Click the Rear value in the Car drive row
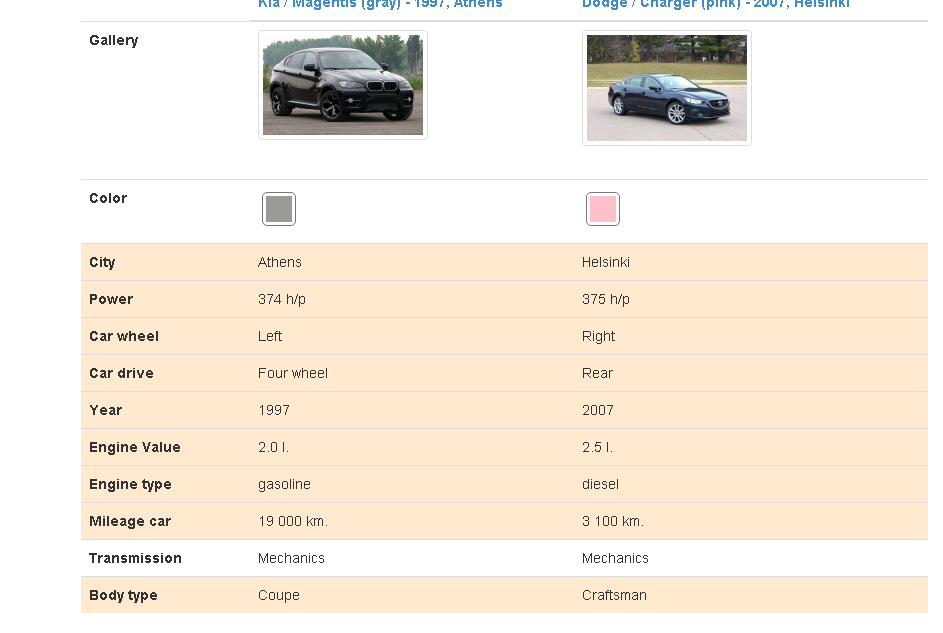The height and width of the screenshot is (633, 943). click(598, 373)
